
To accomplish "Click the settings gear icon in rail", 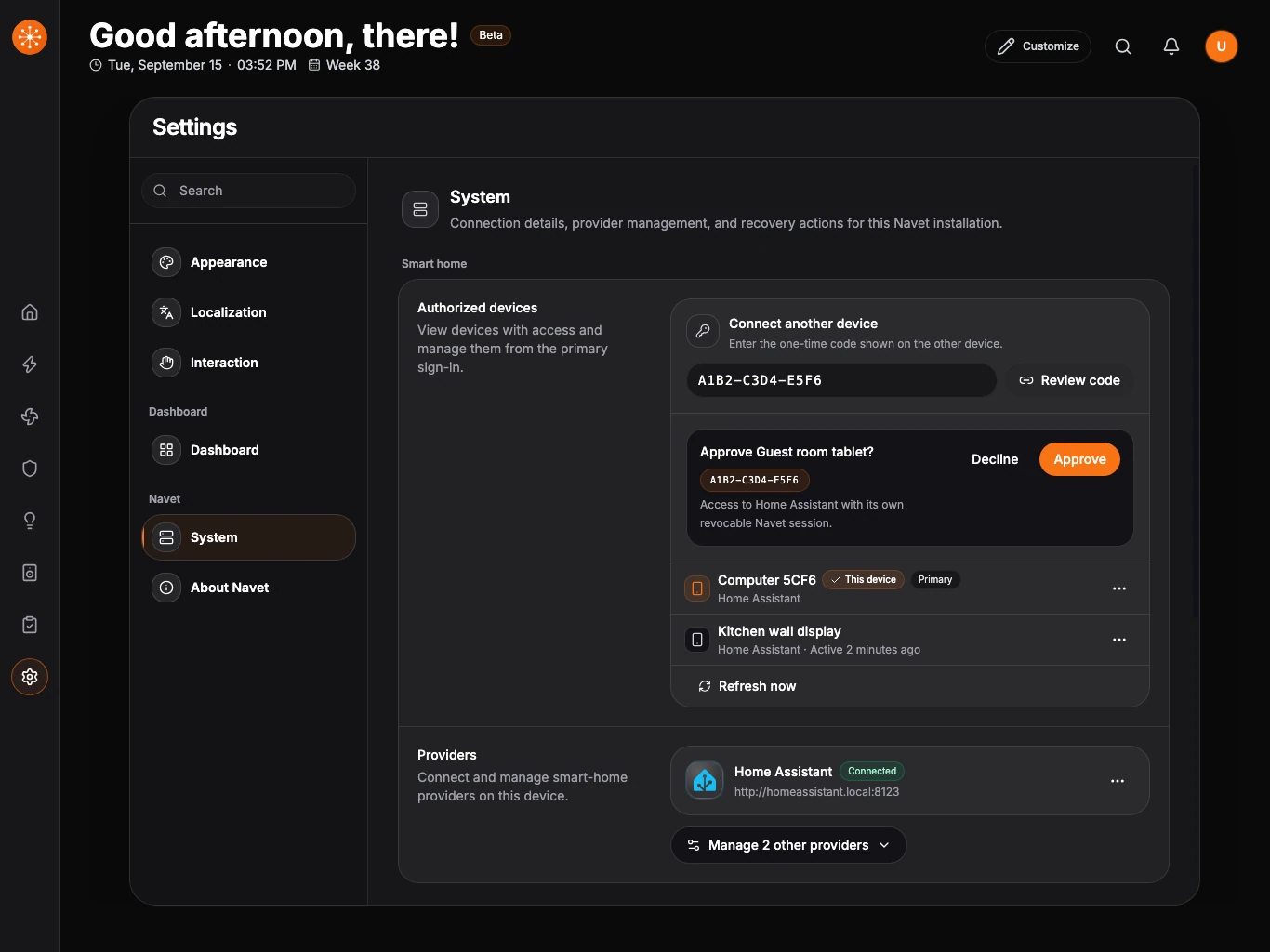I will coord(30,677).
